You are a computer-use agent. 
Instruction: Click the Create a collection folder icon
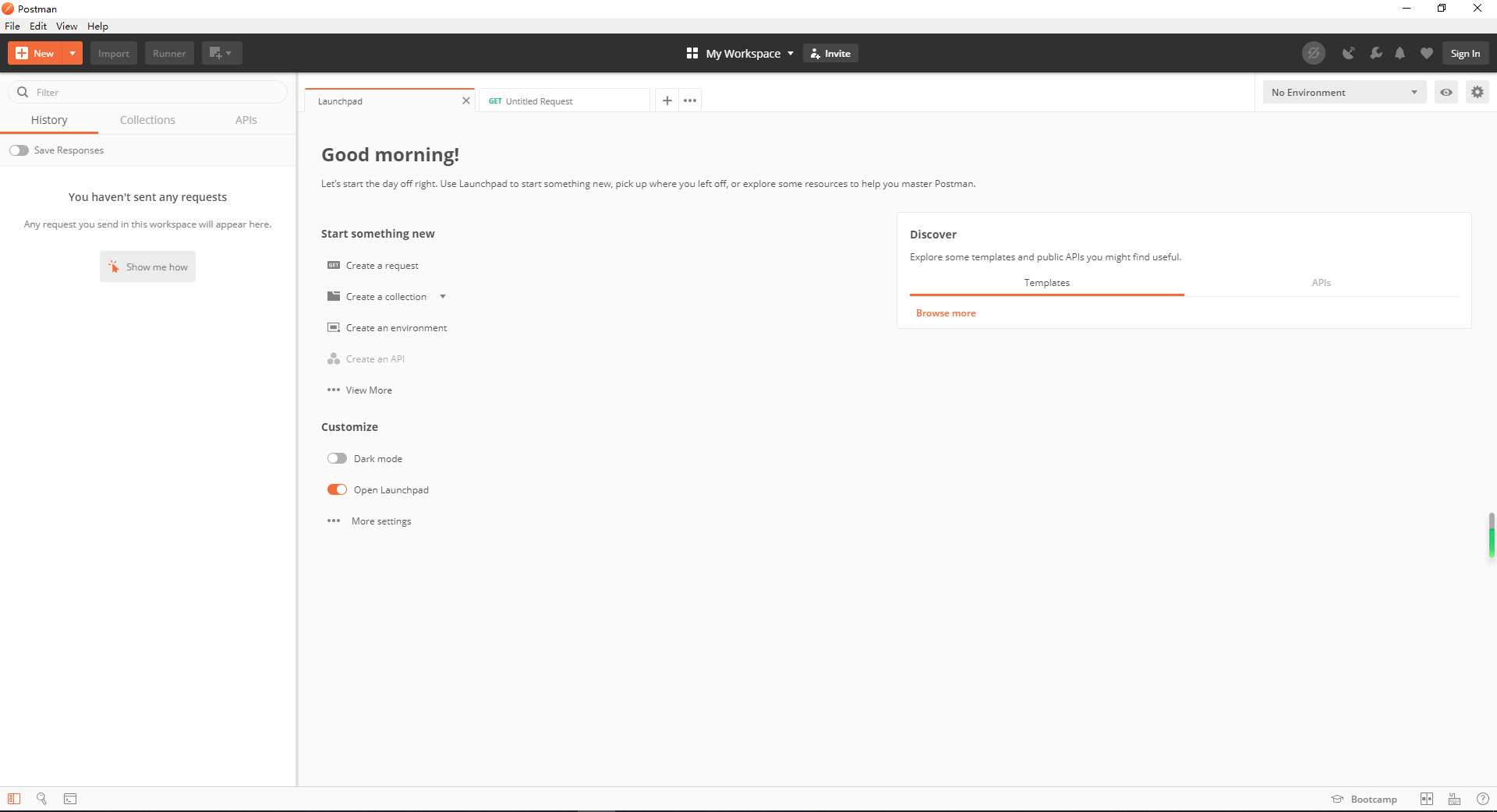(x=334, y=296)
